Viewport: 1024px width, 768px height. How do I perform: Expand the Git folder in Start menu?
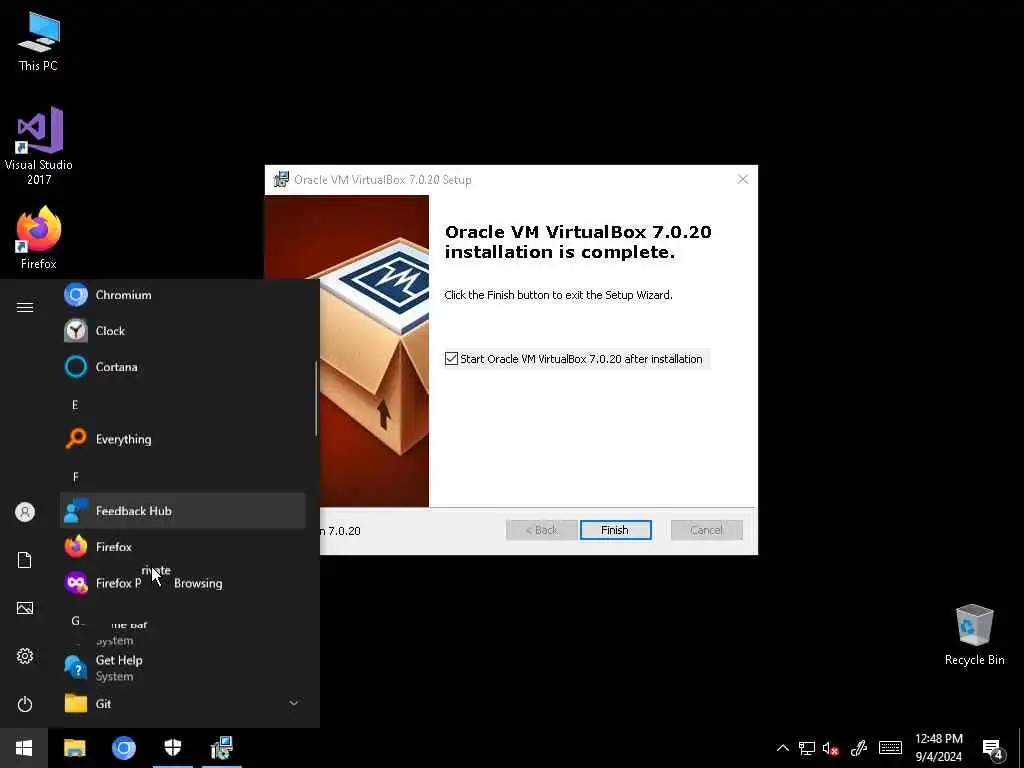coord(183,703)
